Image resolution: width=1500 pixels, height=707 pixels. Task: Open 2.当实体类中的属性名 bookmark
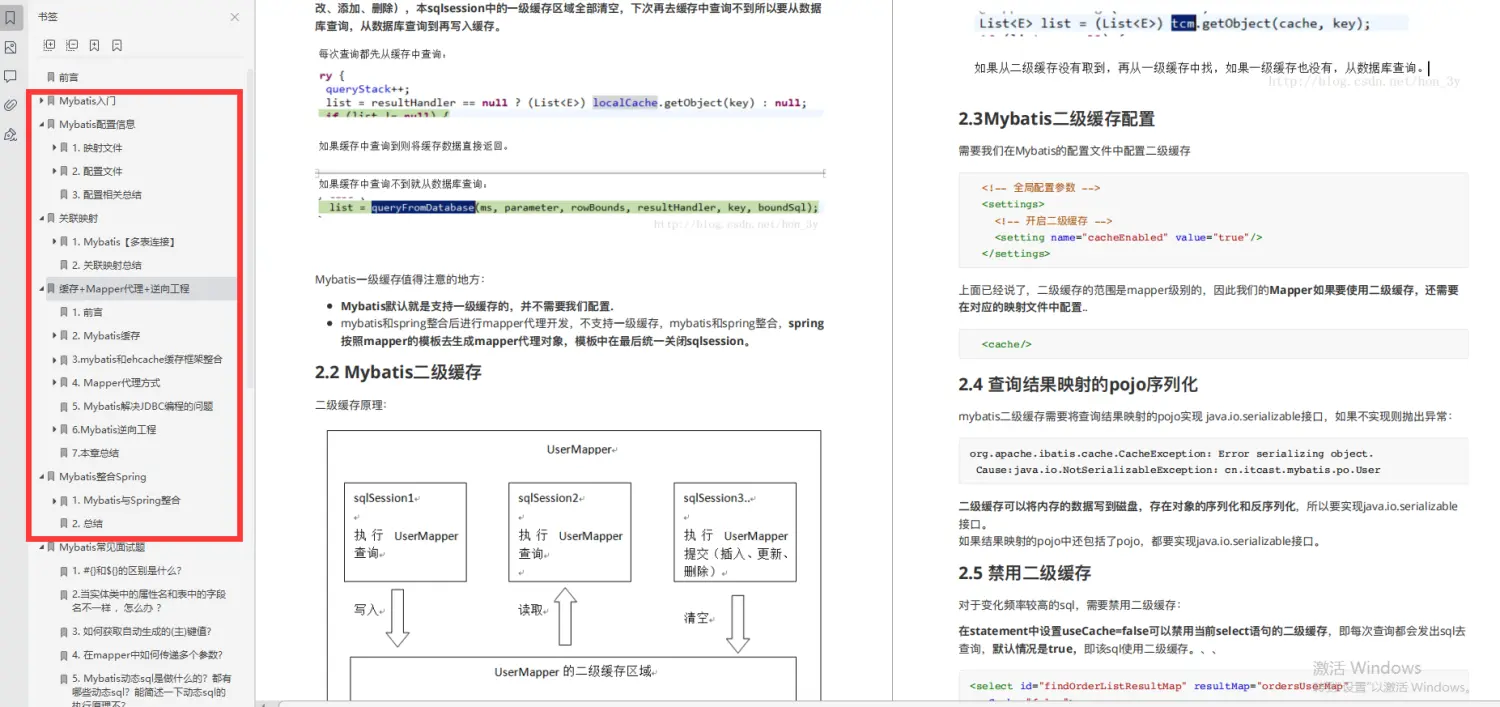point(149,600)
